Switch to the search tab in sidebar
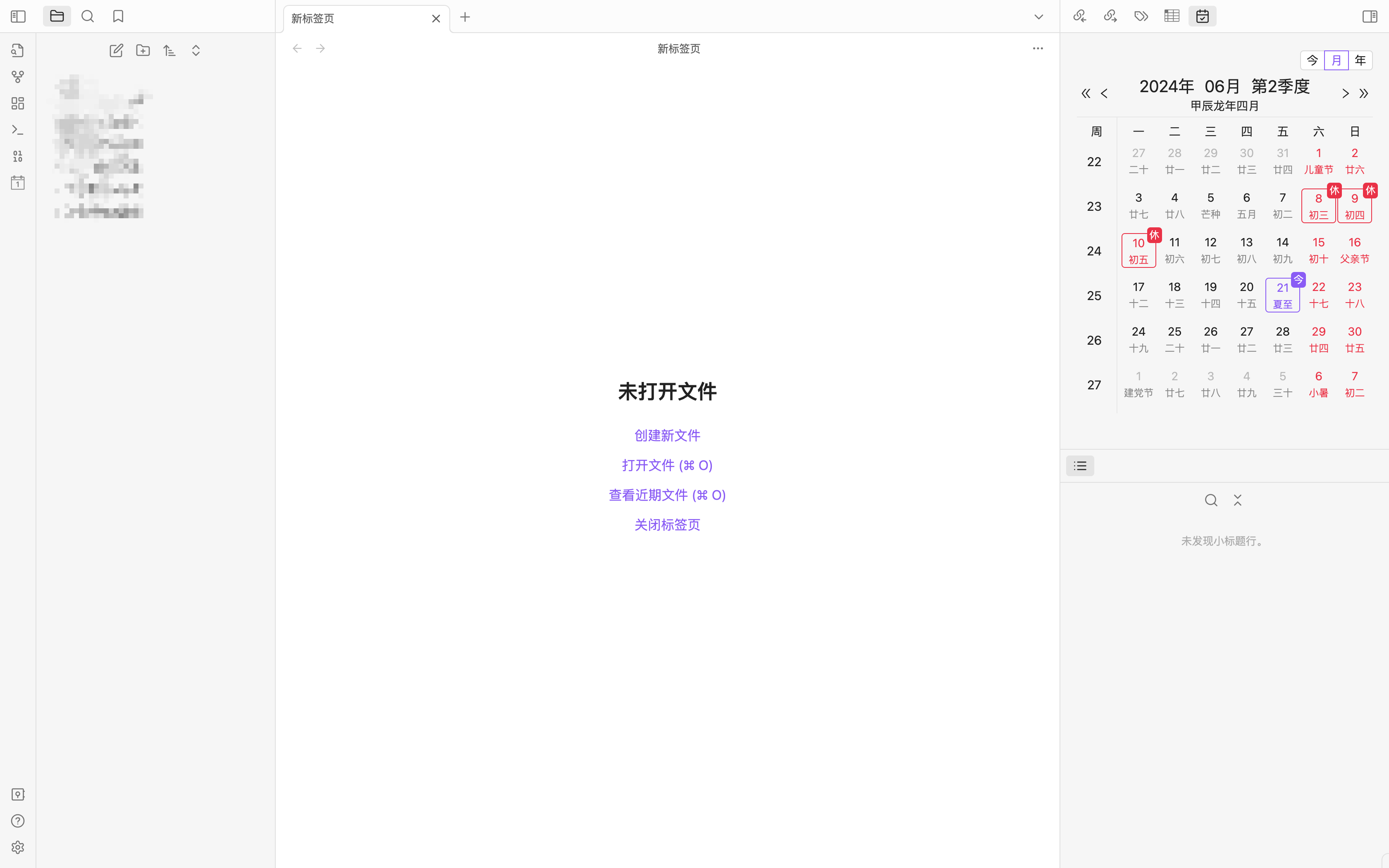The image size is (1389, 868). pos(88,16)
